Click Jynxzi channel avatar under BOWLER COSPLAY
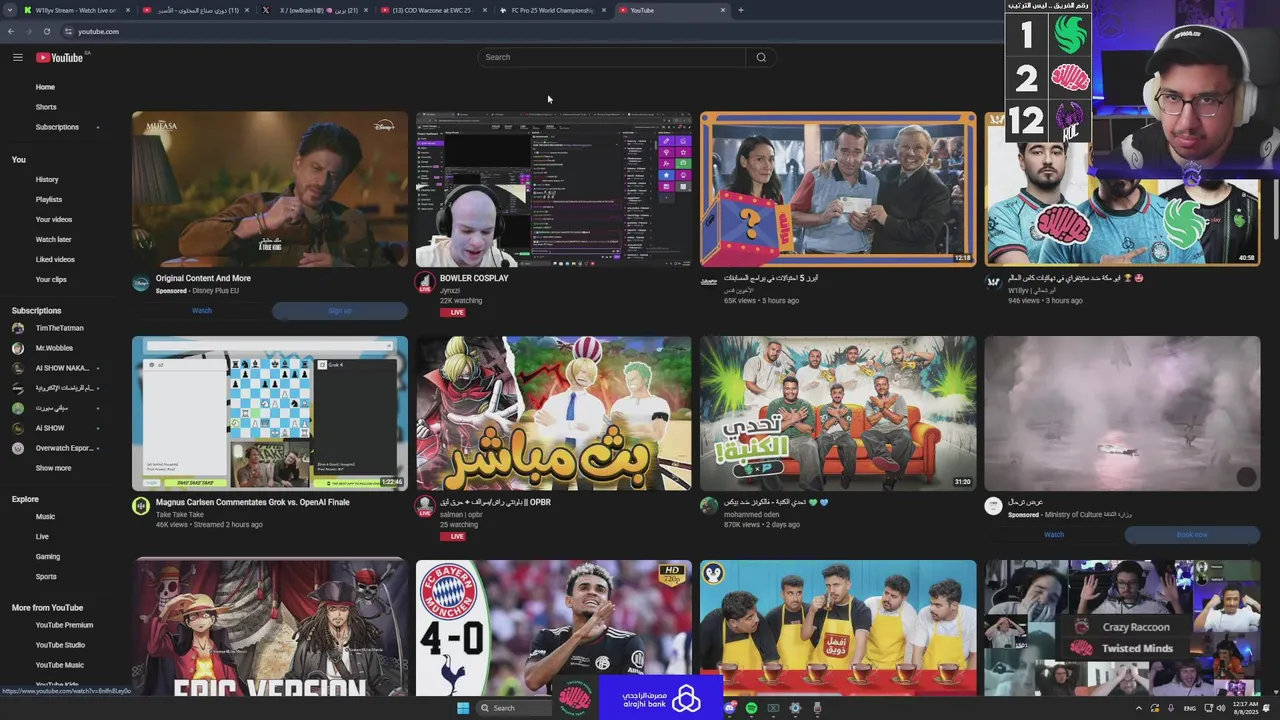 pos(425,282)
